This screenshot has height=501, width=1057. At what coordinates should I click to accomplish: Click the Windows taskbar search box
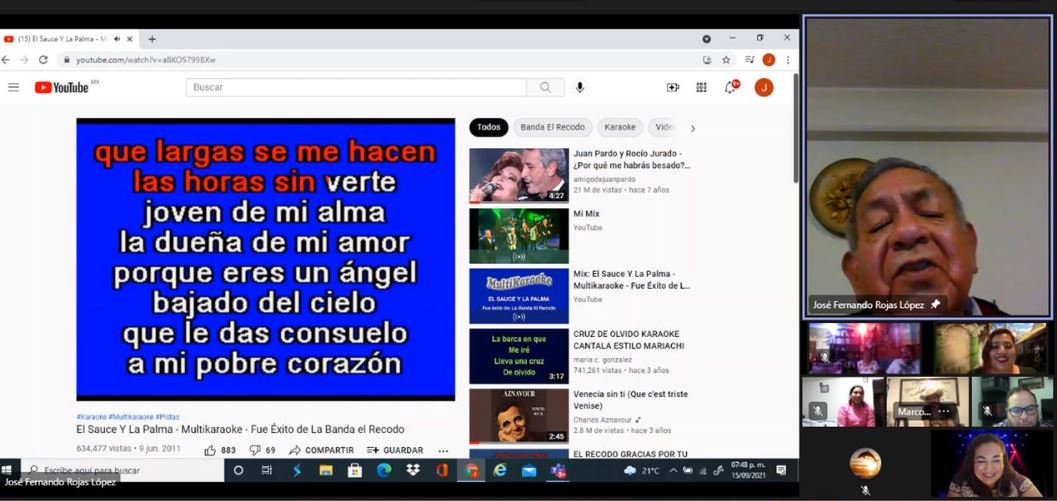pos(125,470)
